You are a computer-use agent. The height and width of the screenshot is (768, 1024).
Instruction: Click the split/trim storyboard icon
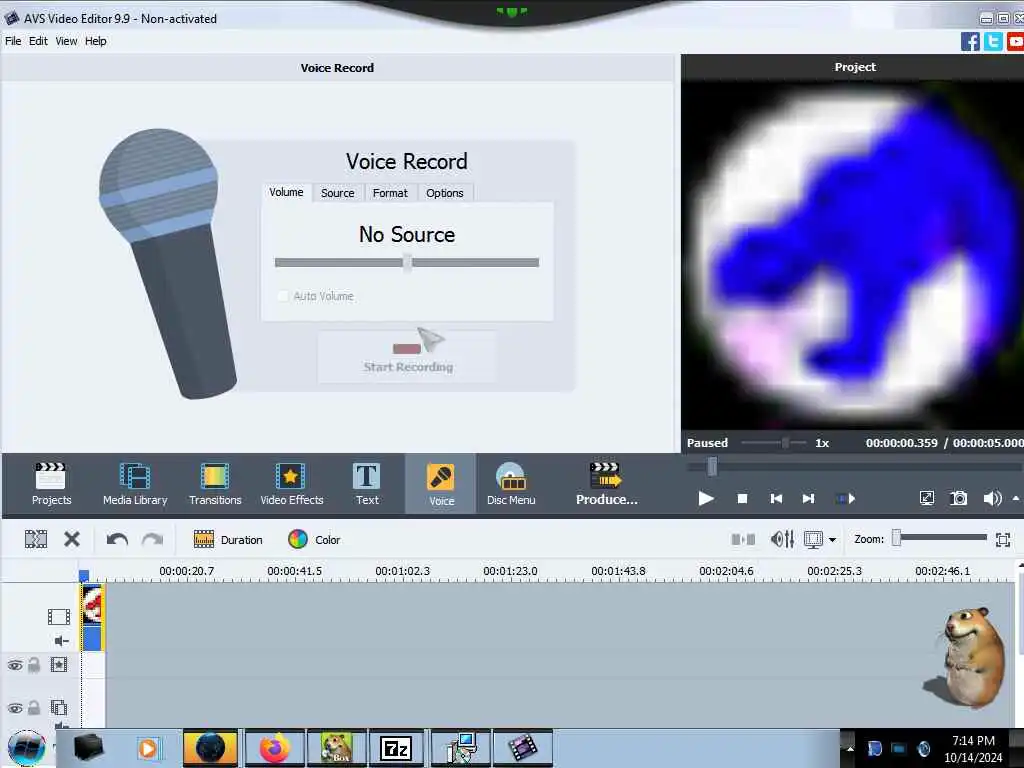point(36,539)
